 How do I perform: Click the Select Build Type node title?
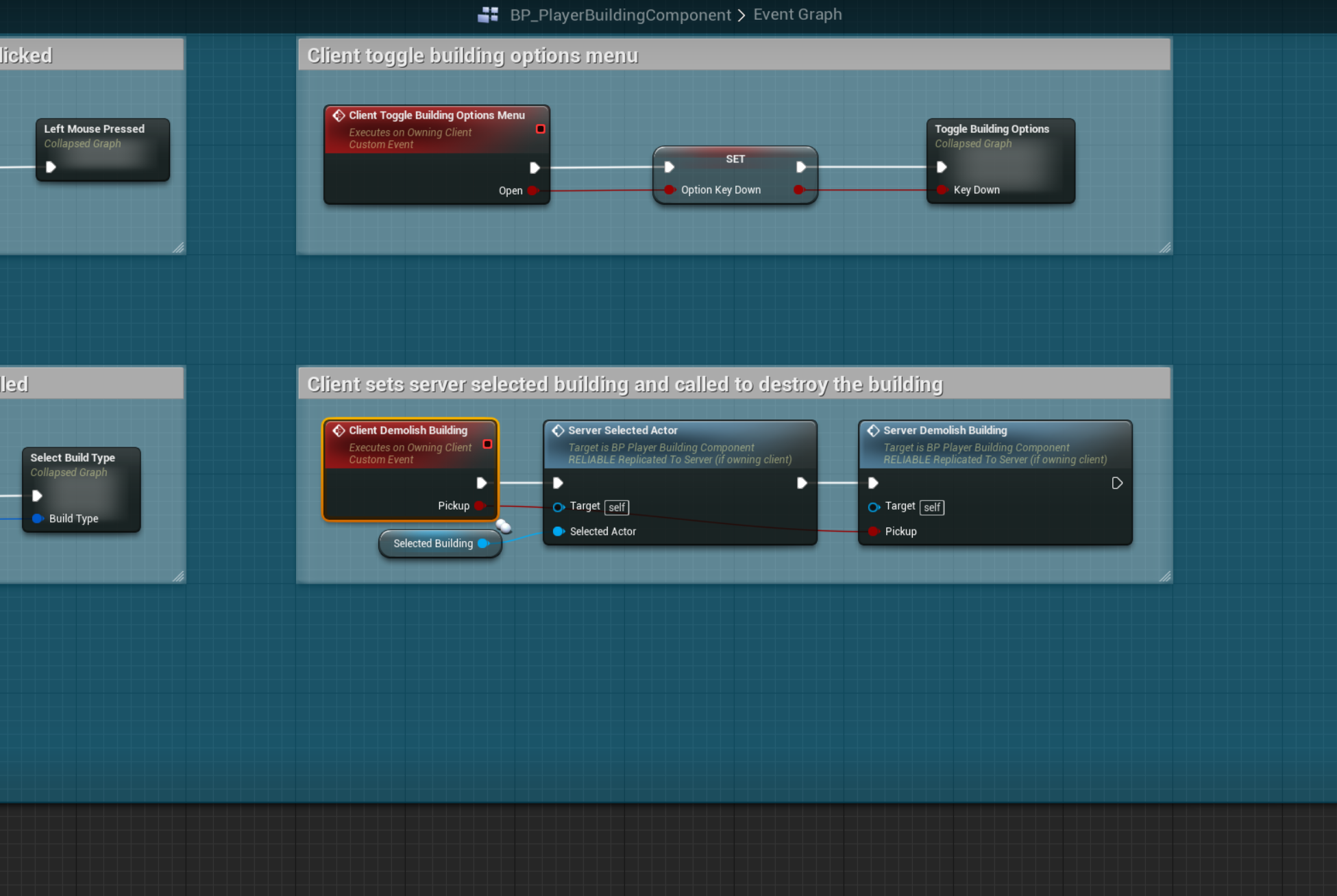tap(73, 458)
